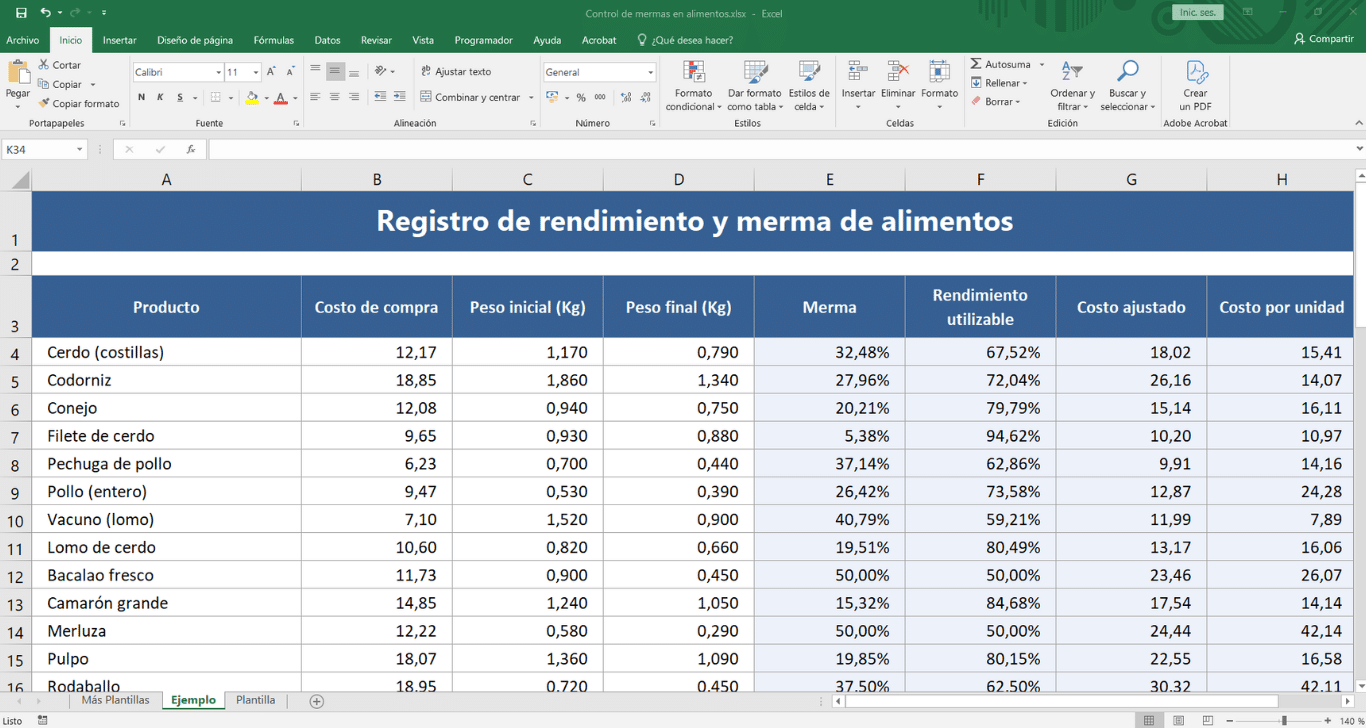The width and height of the screenshot is (1366, 728).
Task: Expand the Name Box K34 dropdown
Action: (80, 150)
